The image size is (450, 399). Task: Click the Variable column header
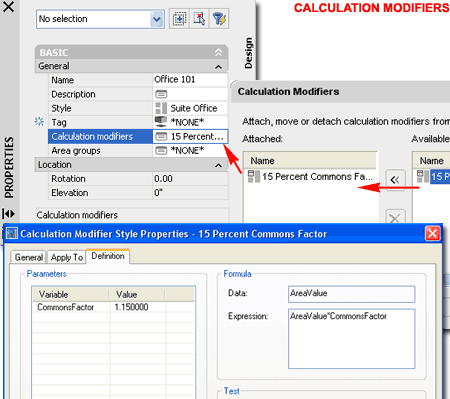pyautogui.click(x=71, y=295)
